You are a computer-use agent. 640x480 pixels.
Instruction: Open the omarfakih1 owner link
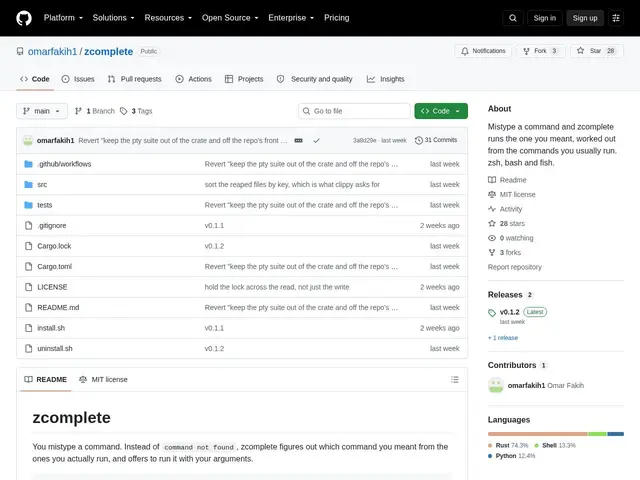[52, 52]
